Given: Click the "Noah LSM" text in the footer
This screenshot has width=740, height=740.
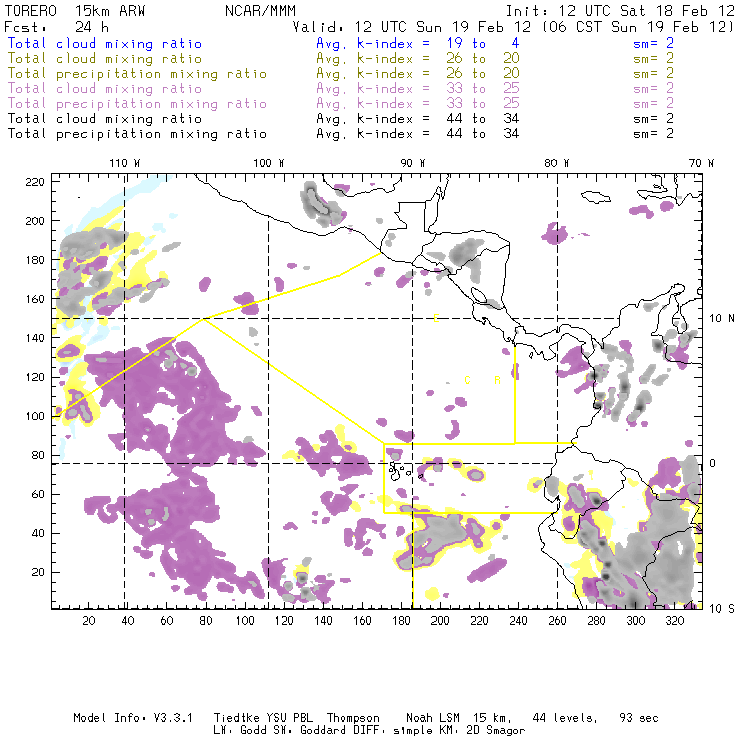Looking at the screenshot, I should [433, 718].
